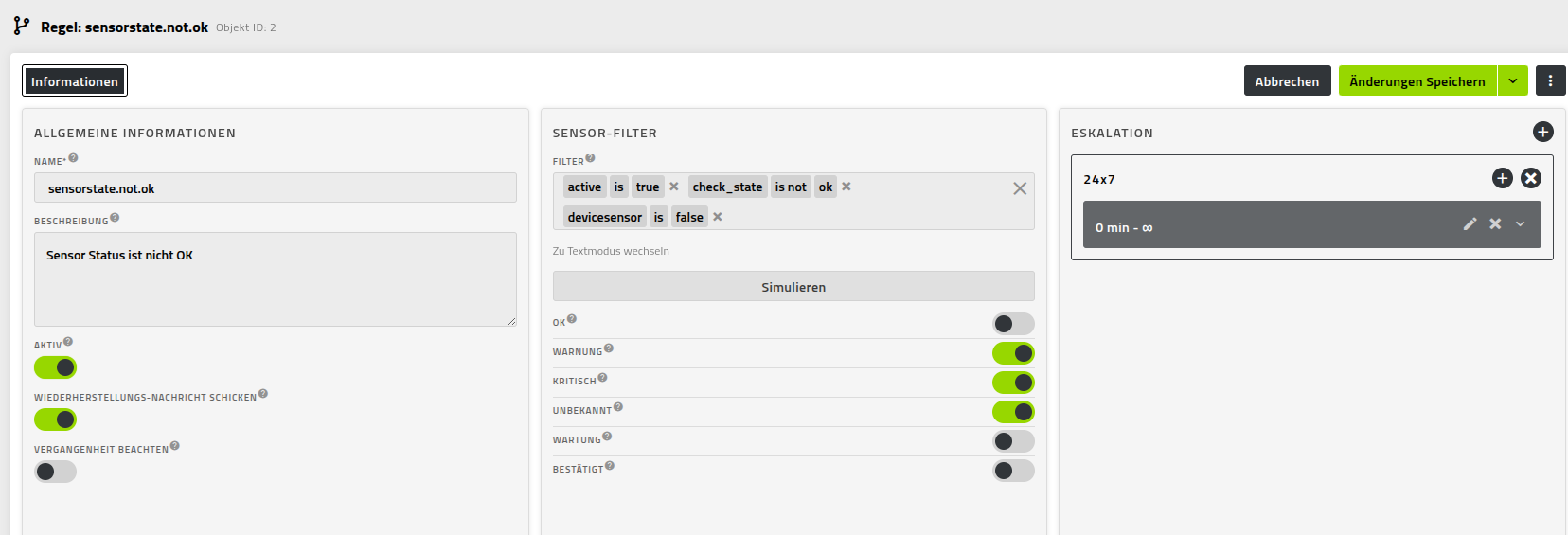Open the Informationen tab

75,81
